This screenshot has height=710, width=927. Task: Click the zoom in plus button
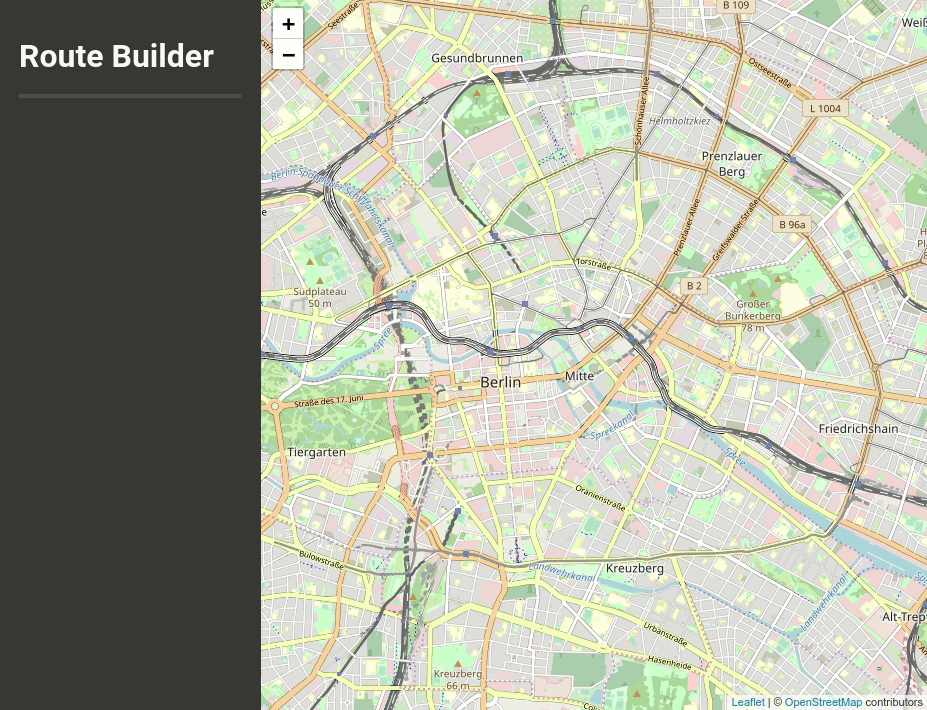[x=288, y=24]
